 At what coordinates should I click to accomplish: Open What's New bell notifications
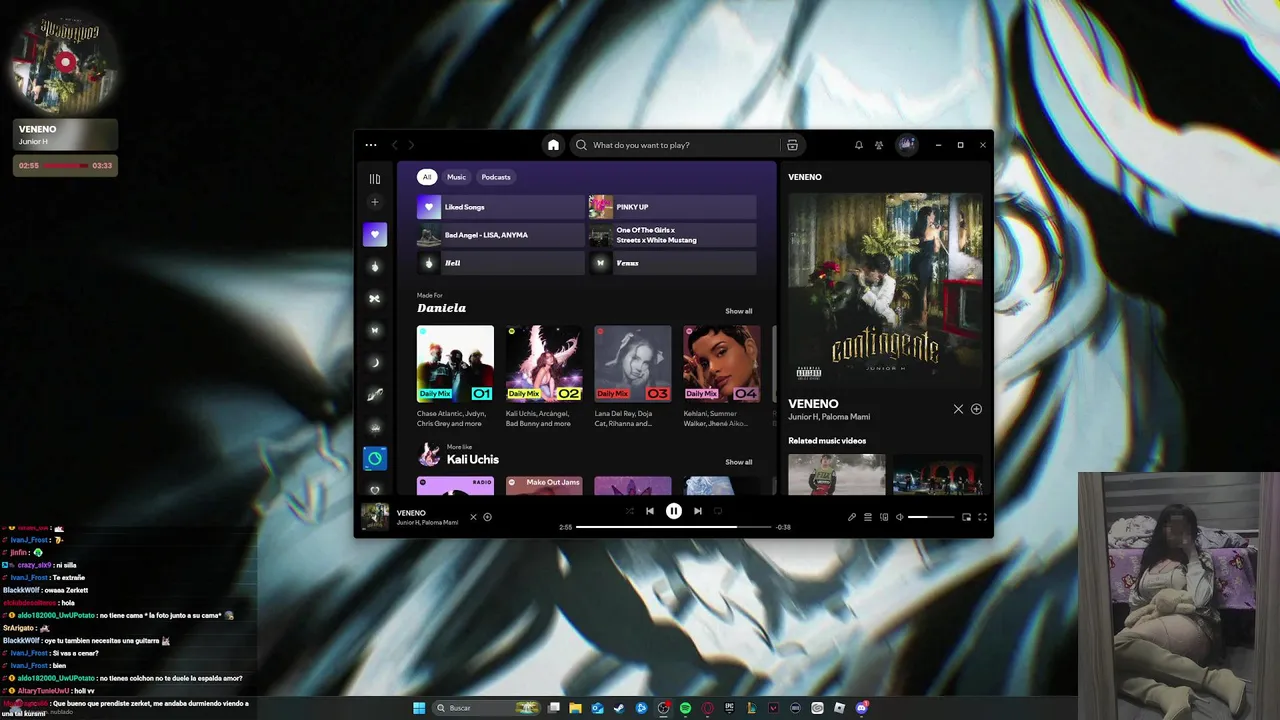coord(858,145)
